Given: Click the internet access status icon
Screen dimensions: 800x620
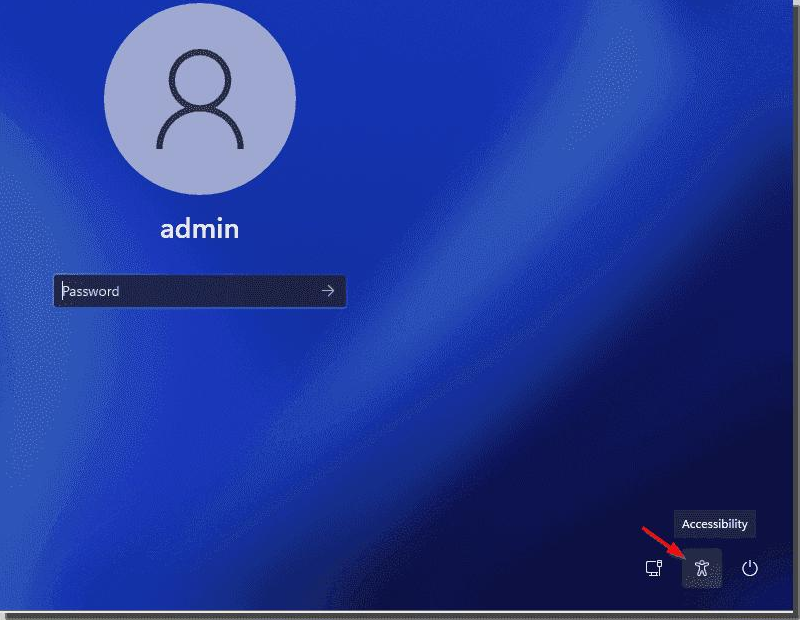Looking at the screenshot, I should point(654,566).
